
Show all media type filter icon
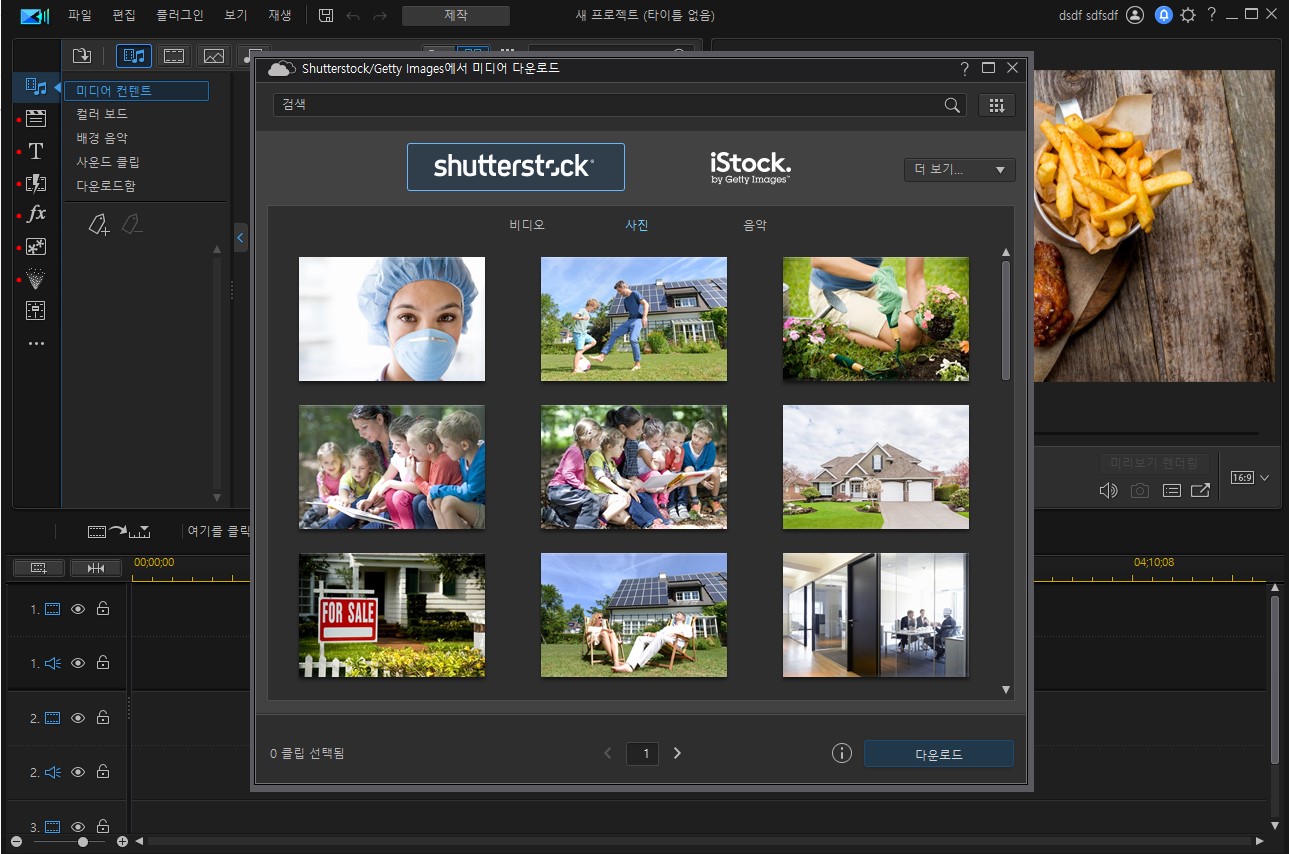133,55
